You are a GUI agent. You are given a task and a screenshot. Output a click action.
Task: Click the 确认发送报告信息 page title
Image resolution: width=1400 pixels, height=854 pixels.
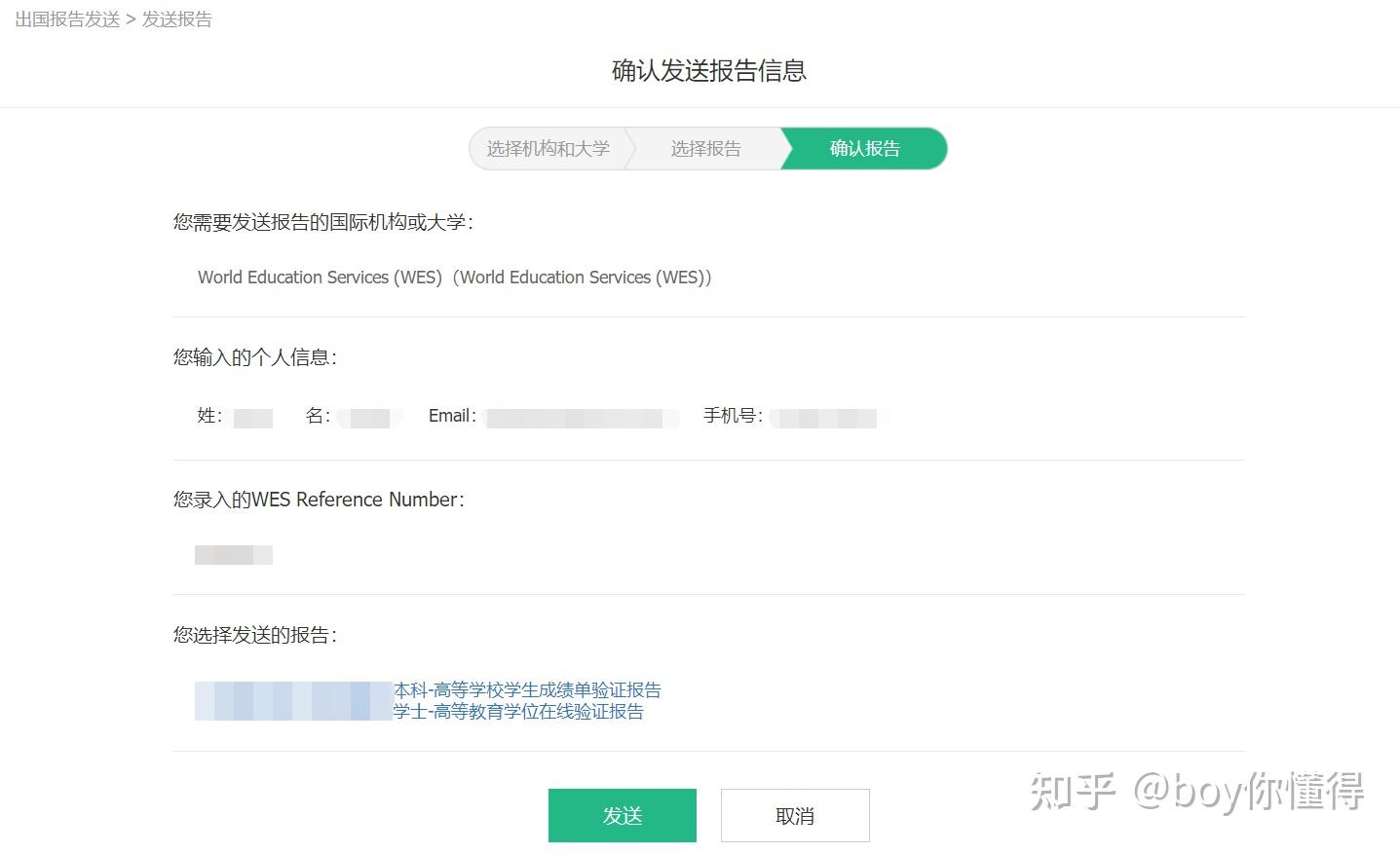coord(709,70)
